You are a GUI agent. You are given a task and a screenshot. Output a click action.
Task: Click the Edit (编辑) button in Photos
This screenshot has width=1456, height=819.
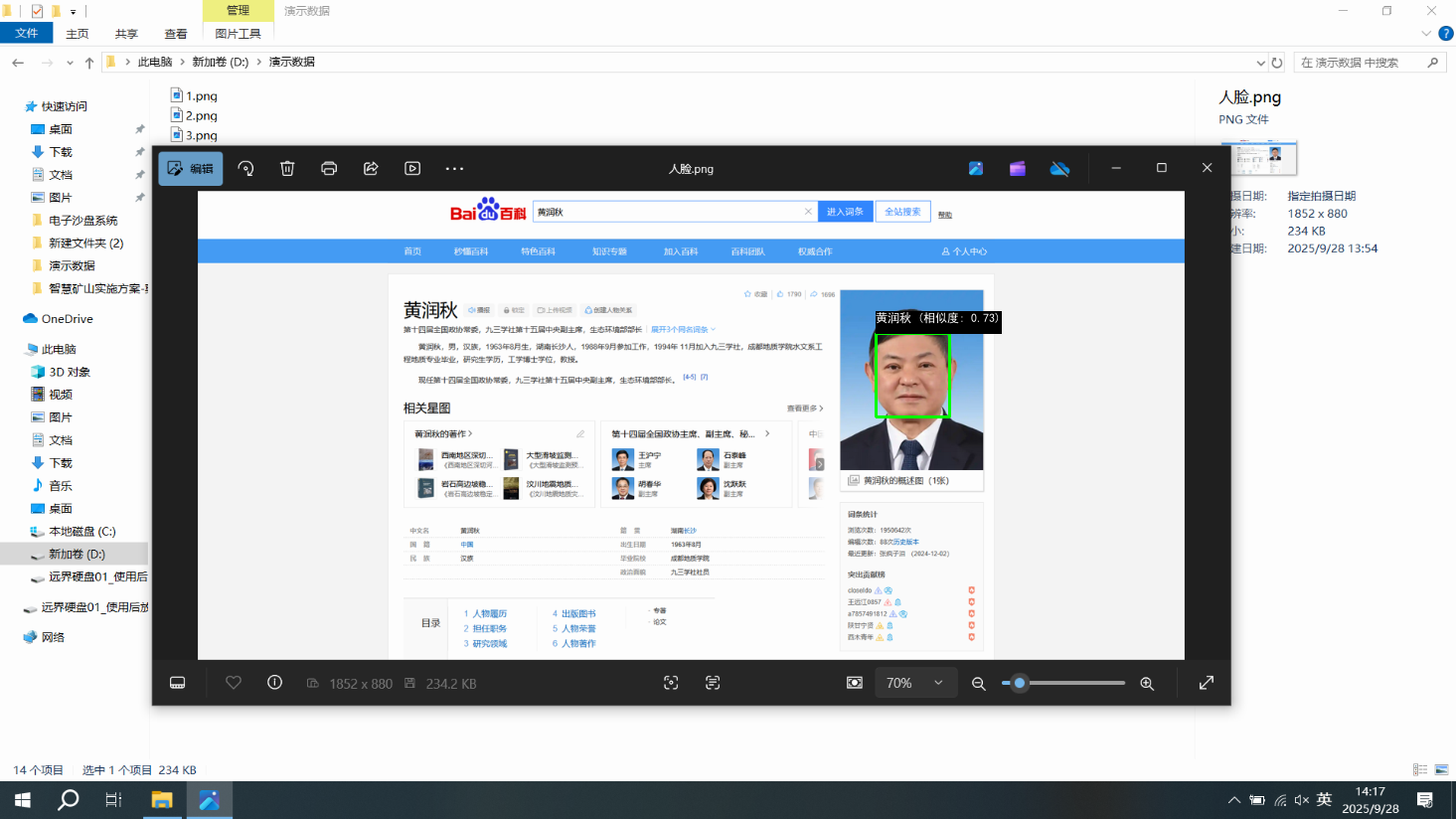tap(190, 169)
